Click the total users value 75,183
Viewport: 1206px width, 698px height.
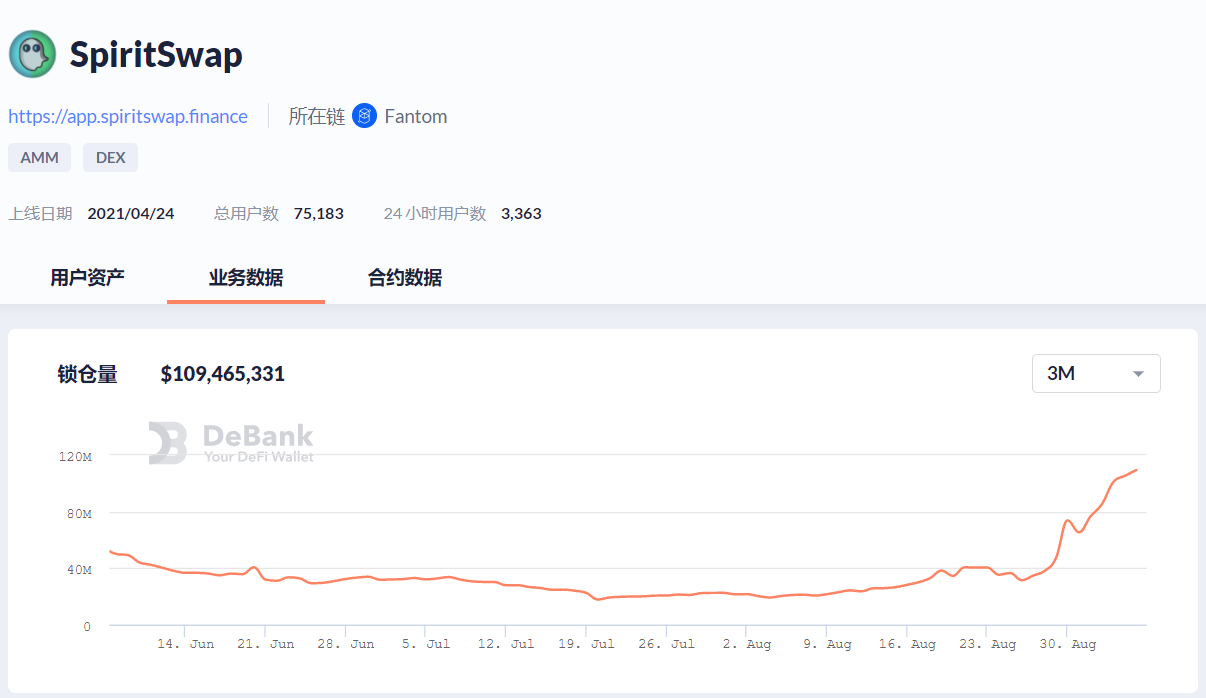tap(319, 213)
